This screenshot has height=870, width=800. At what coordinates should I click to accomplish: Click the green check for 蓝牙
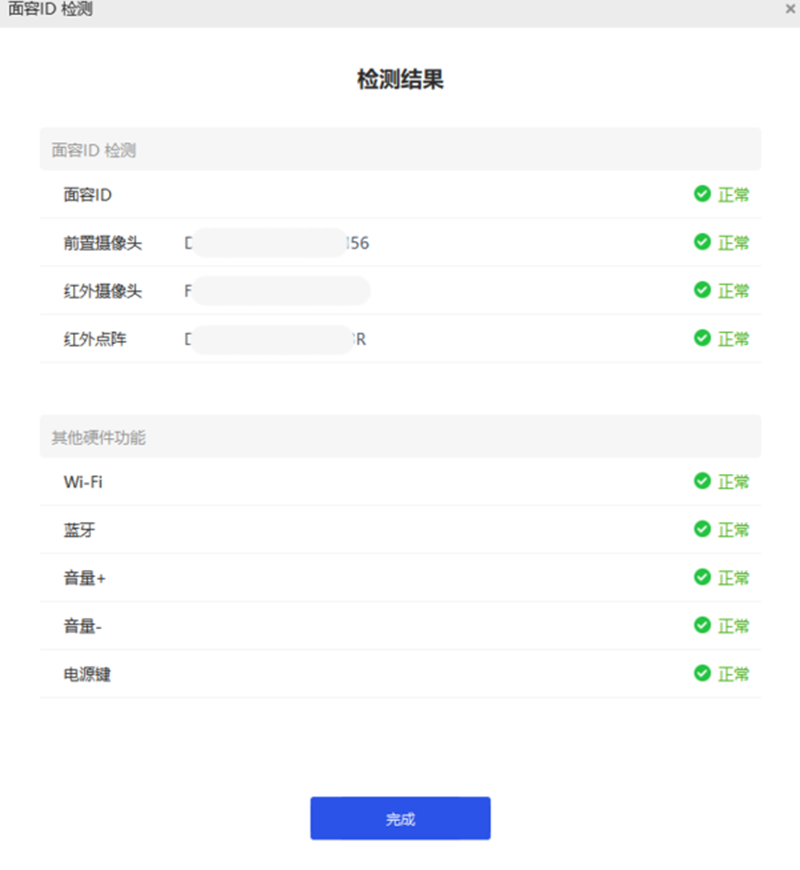701,529
